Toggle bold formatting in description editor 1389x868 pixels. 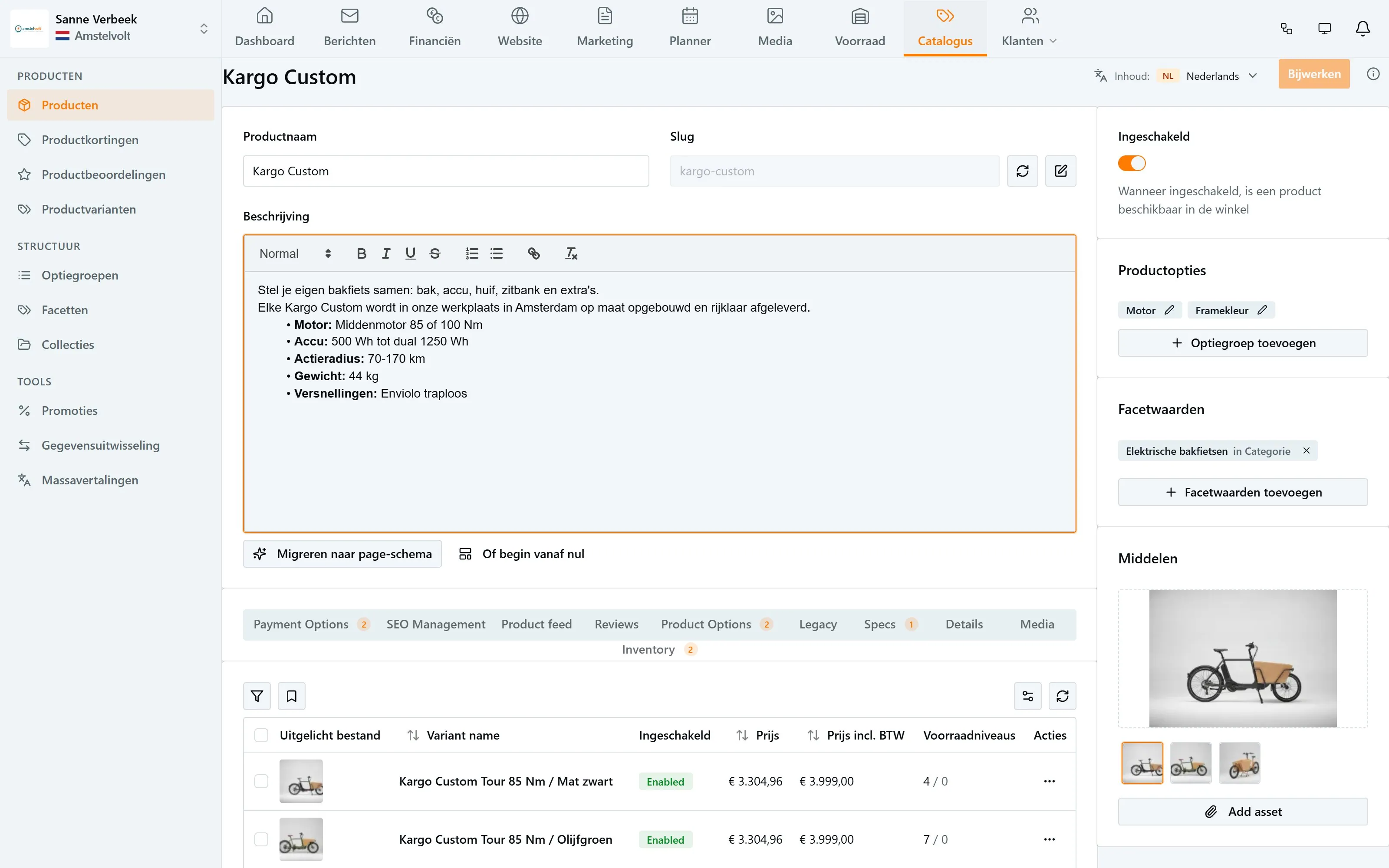pos(361,253)
